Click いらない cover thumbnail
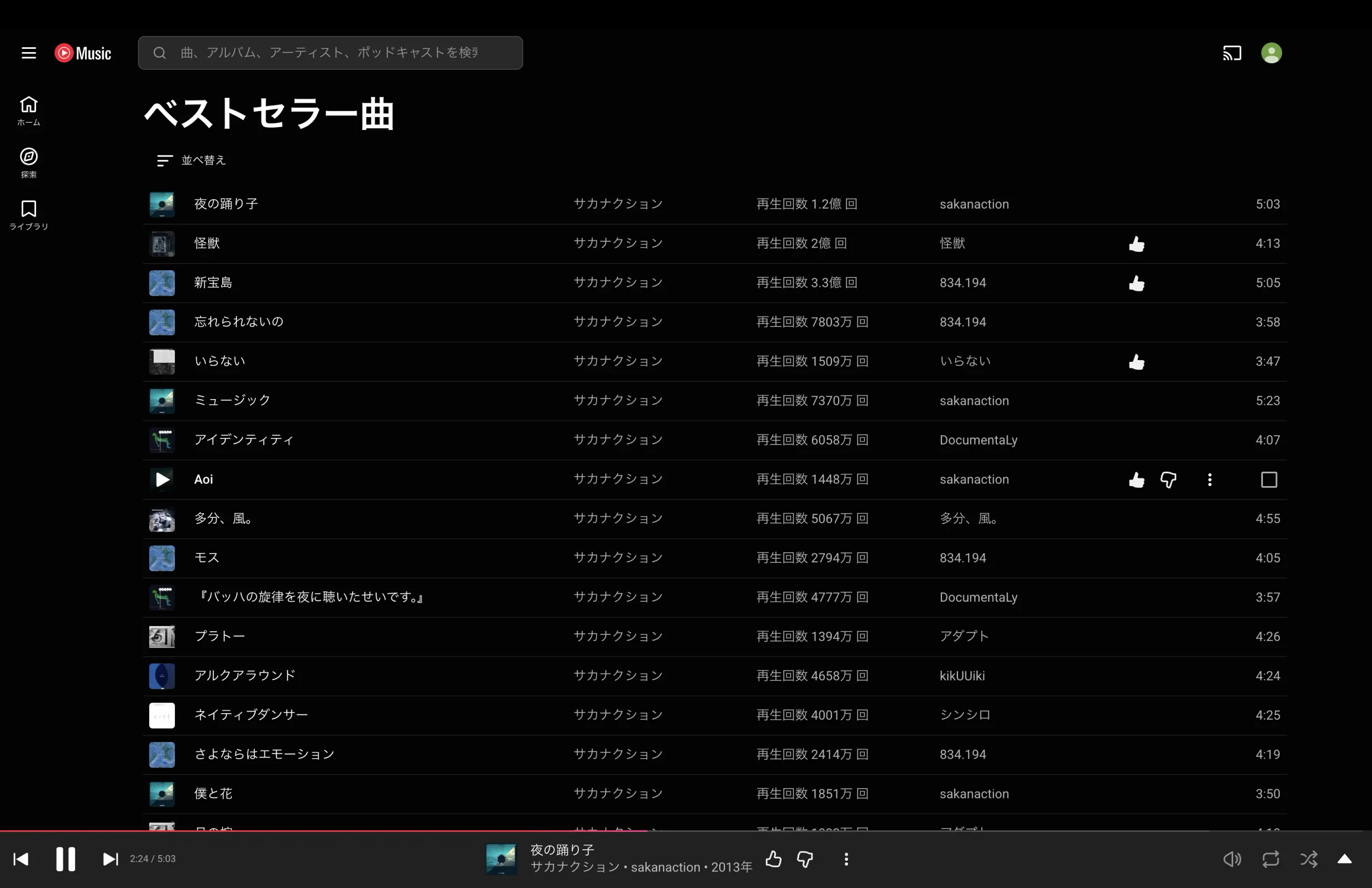 (x=162, y=361)
